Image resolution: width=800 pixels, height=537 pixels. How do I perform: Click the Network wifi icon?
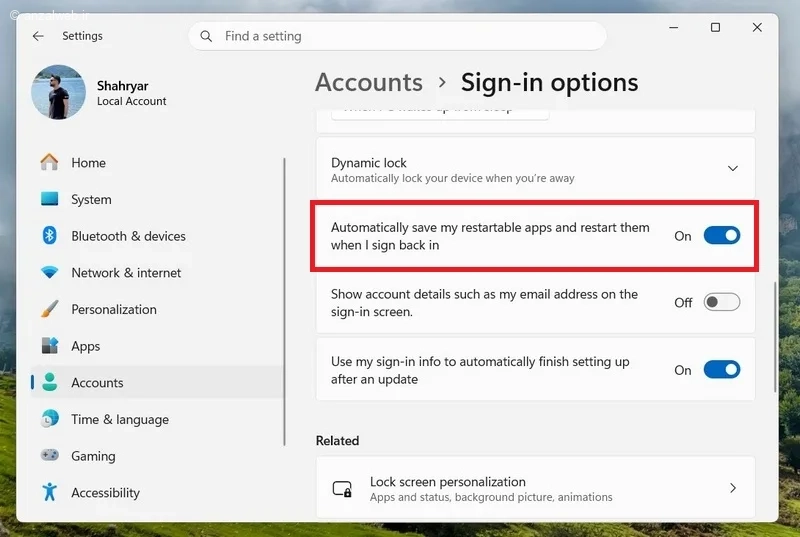tap(49, 272)
